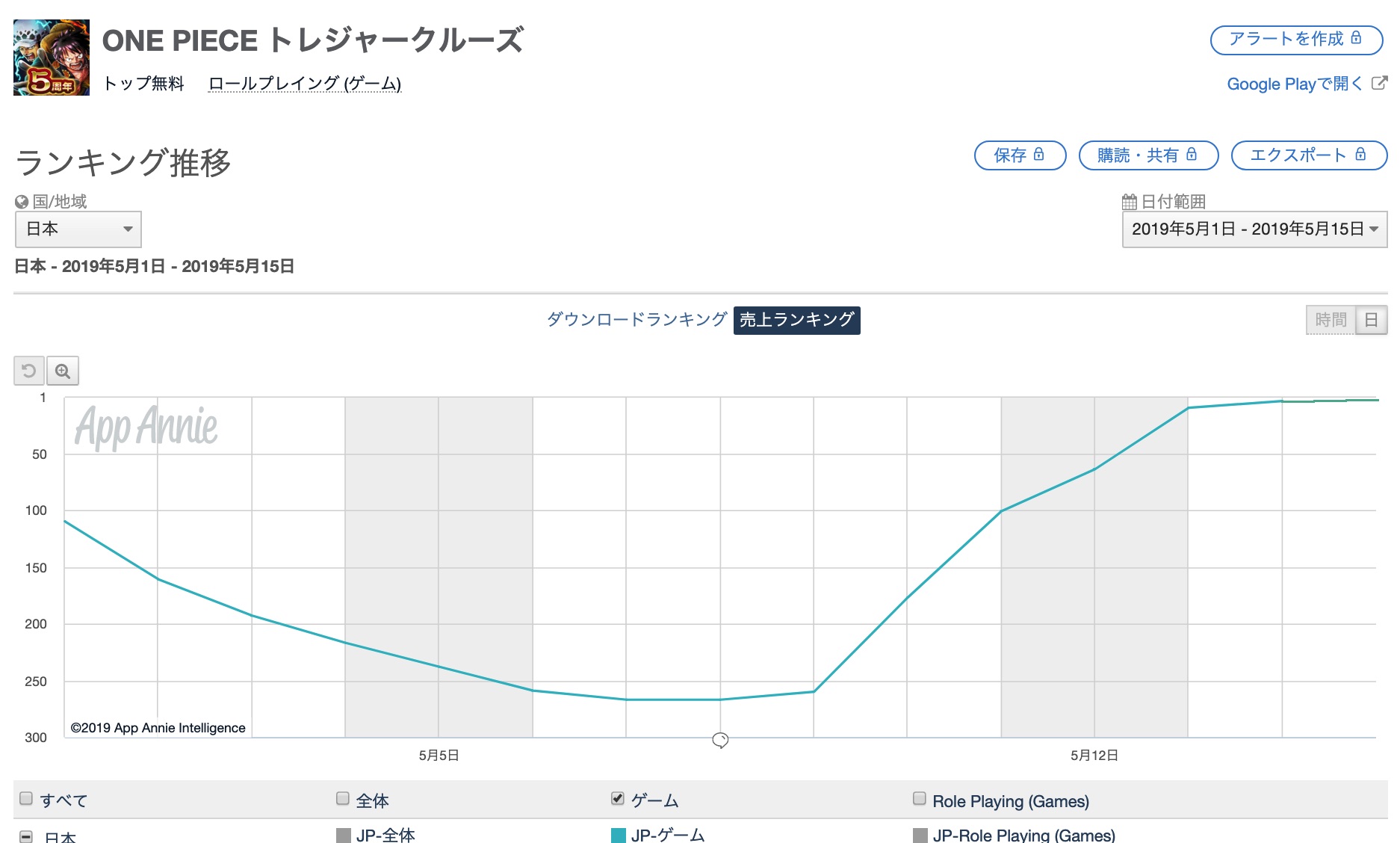Select the 売上ランキング tab
The image size is (1400, 843).
pyautogui.click(x=796, y=320)
